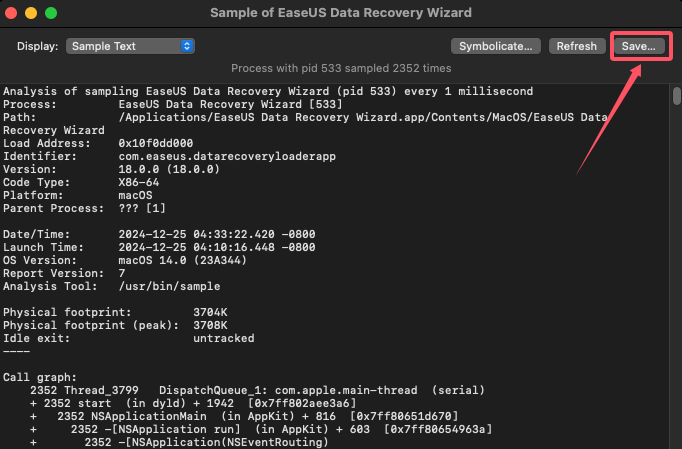Viewport: 682px width, 449px height.
Task: Click the Physical footprint (peak) 3708K value
Action: (x=210, y=325)
